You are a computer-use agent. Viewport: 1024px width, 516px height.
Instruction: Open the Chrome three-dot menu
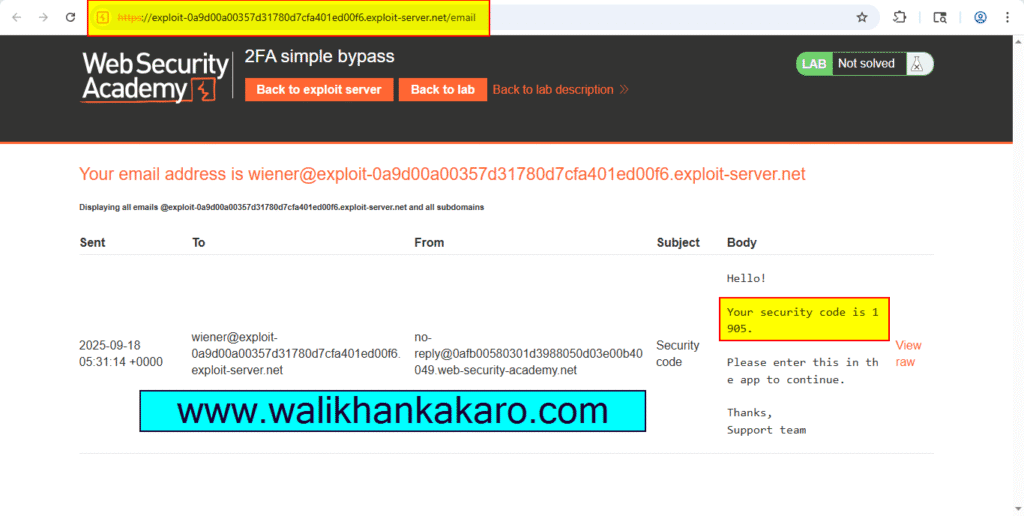coord(1008,18)
